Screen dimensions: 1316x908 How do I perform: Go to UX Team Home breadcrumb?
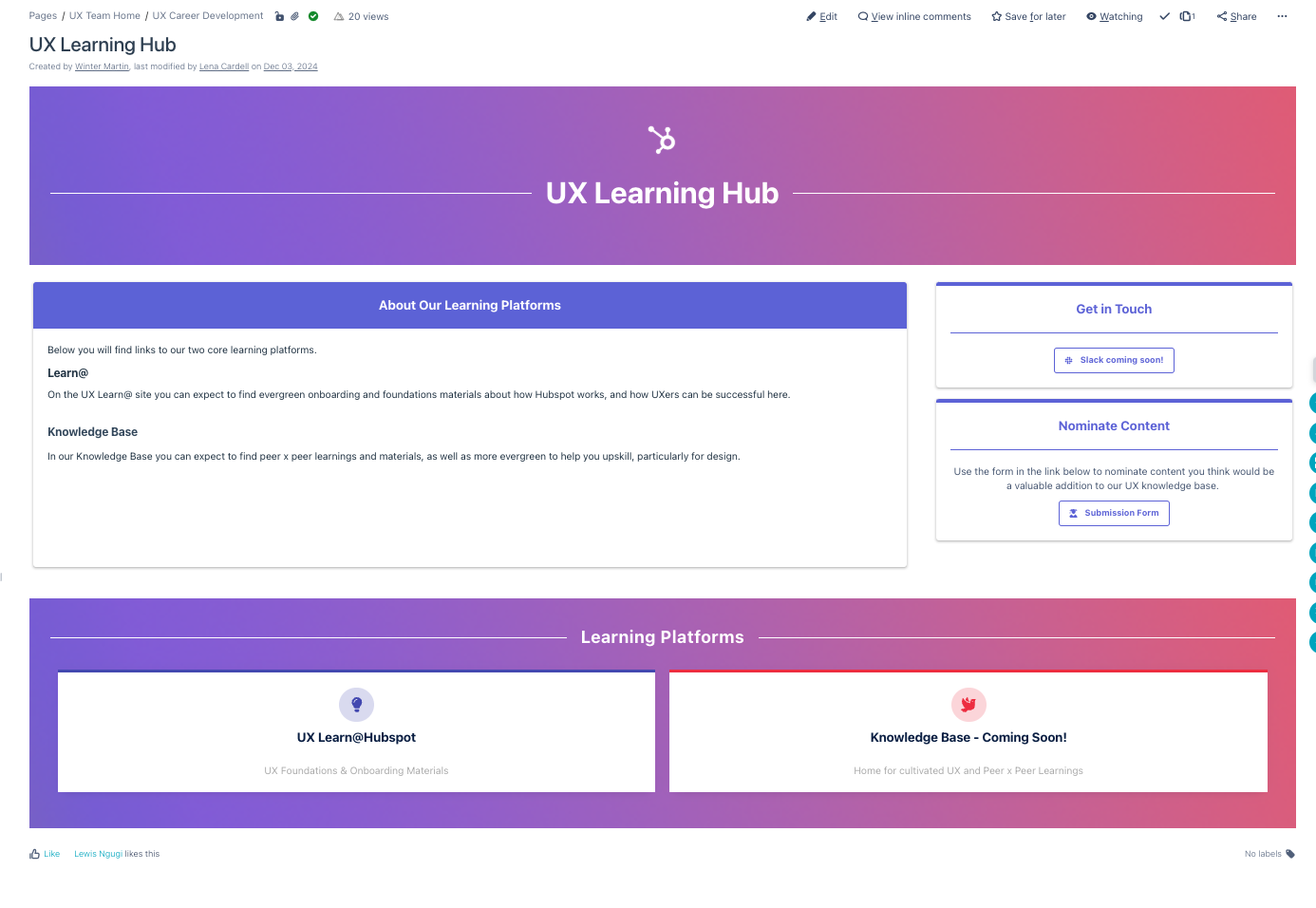pyautogui.click(x=104, y=16)
